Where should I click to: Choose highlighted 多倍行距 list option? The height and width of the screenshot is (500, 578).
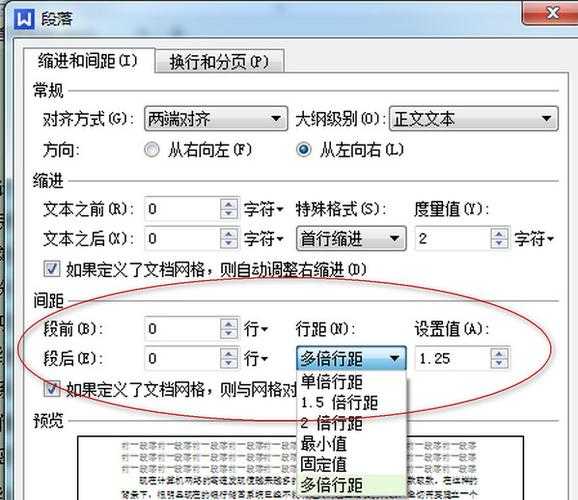point(351,485)
